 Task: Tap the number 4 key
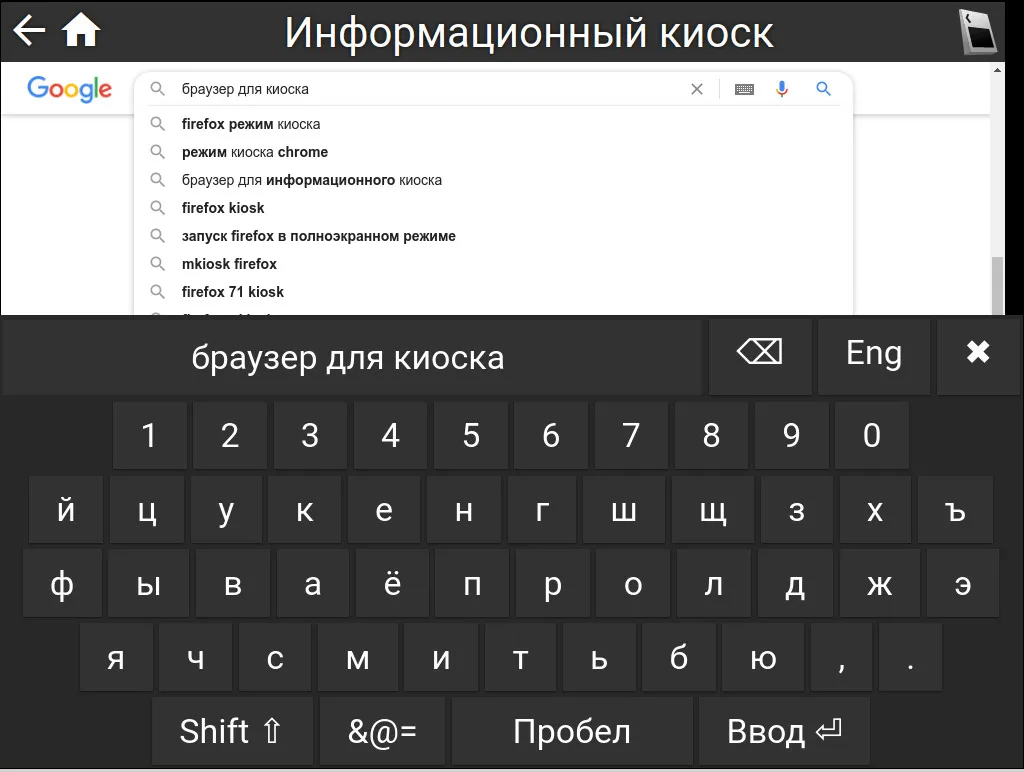[391, 435]
